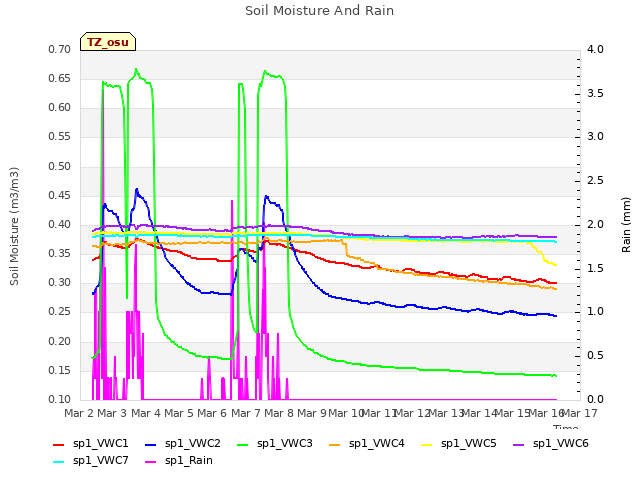Toggle sp1_VWC1 legend entry
The width and height of the screenshot is (640, 480).
pos(91,443)
